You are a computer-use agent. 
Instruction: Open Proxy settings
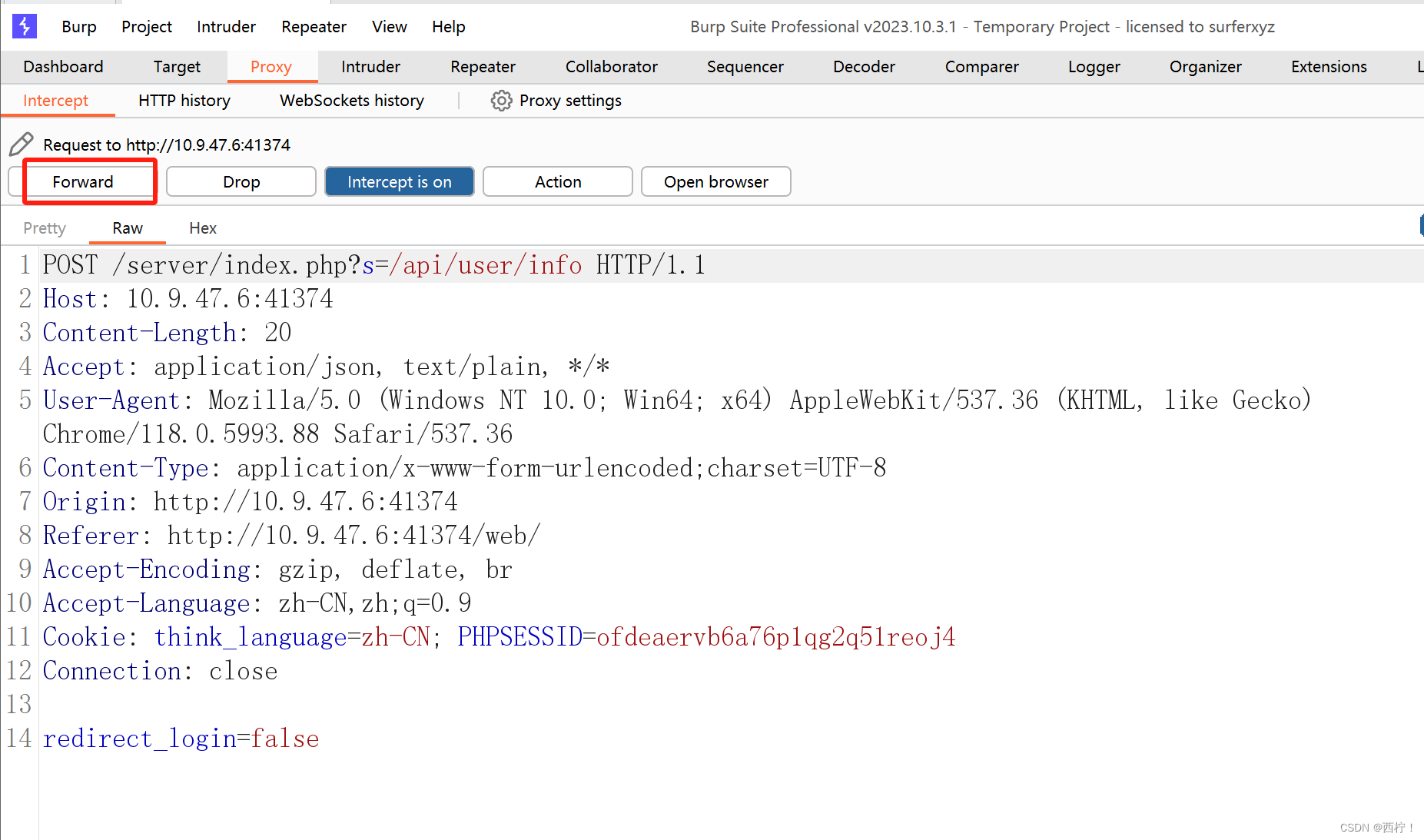coord(556,101)
